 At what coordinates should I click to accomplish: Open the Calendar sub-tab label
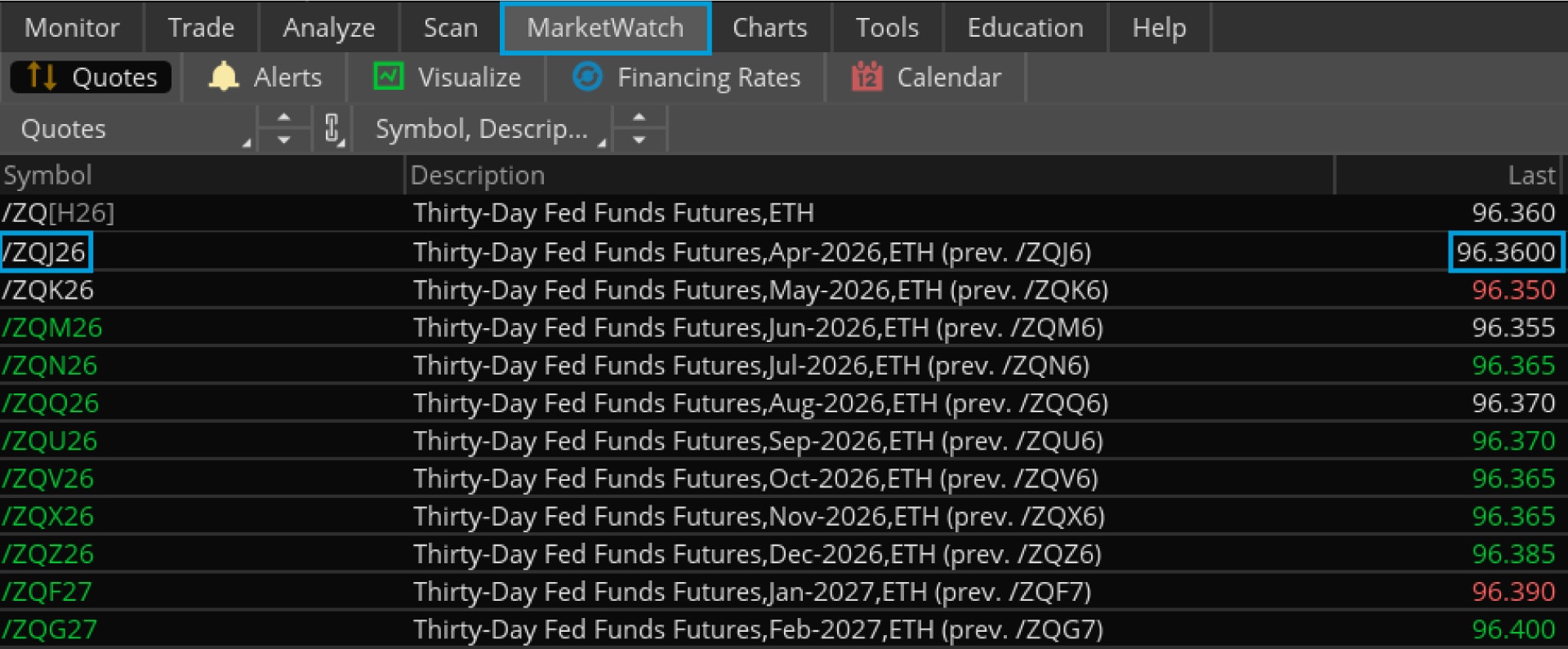(949, 78)
